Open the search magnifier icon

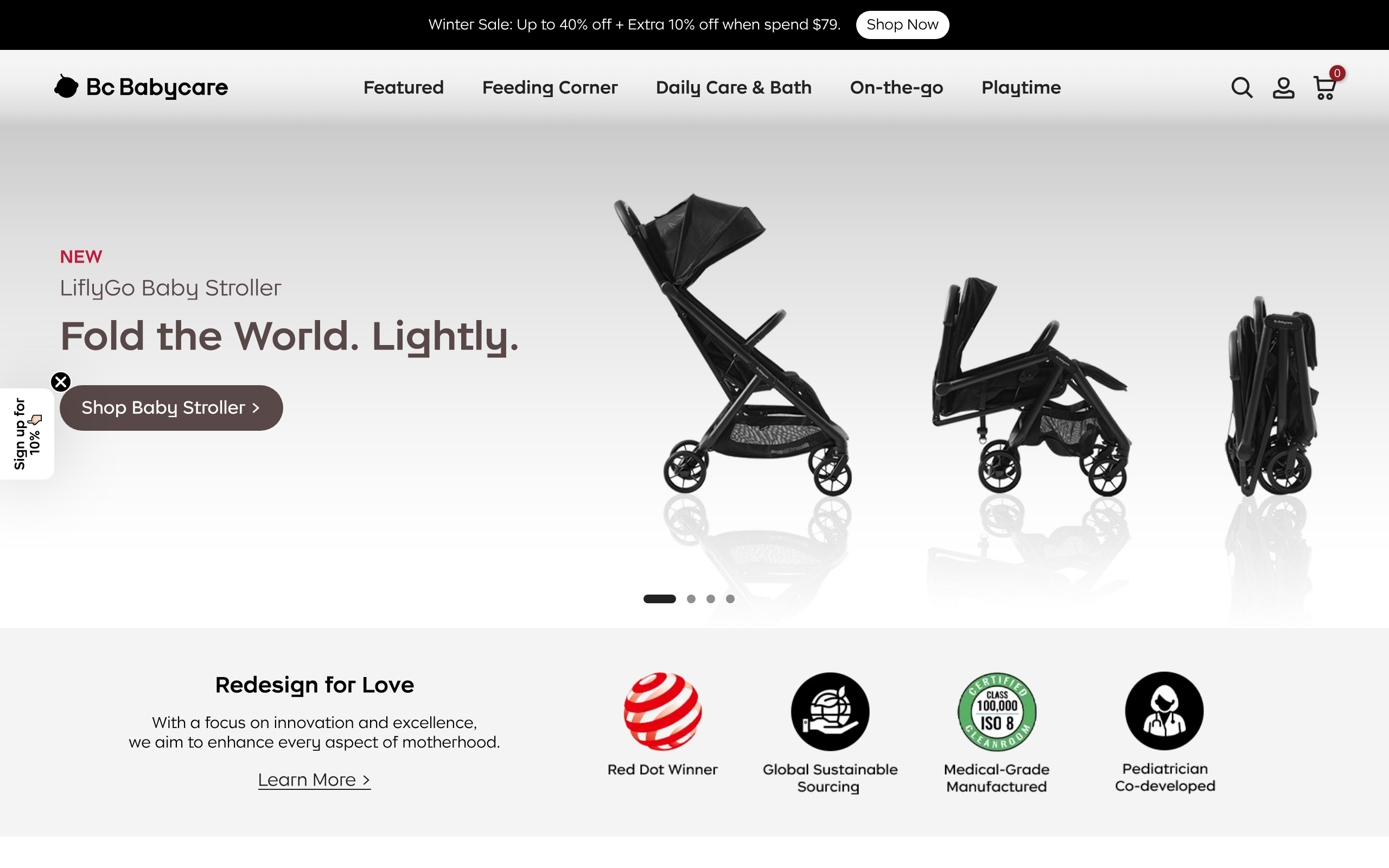[x=1241, y=88]
